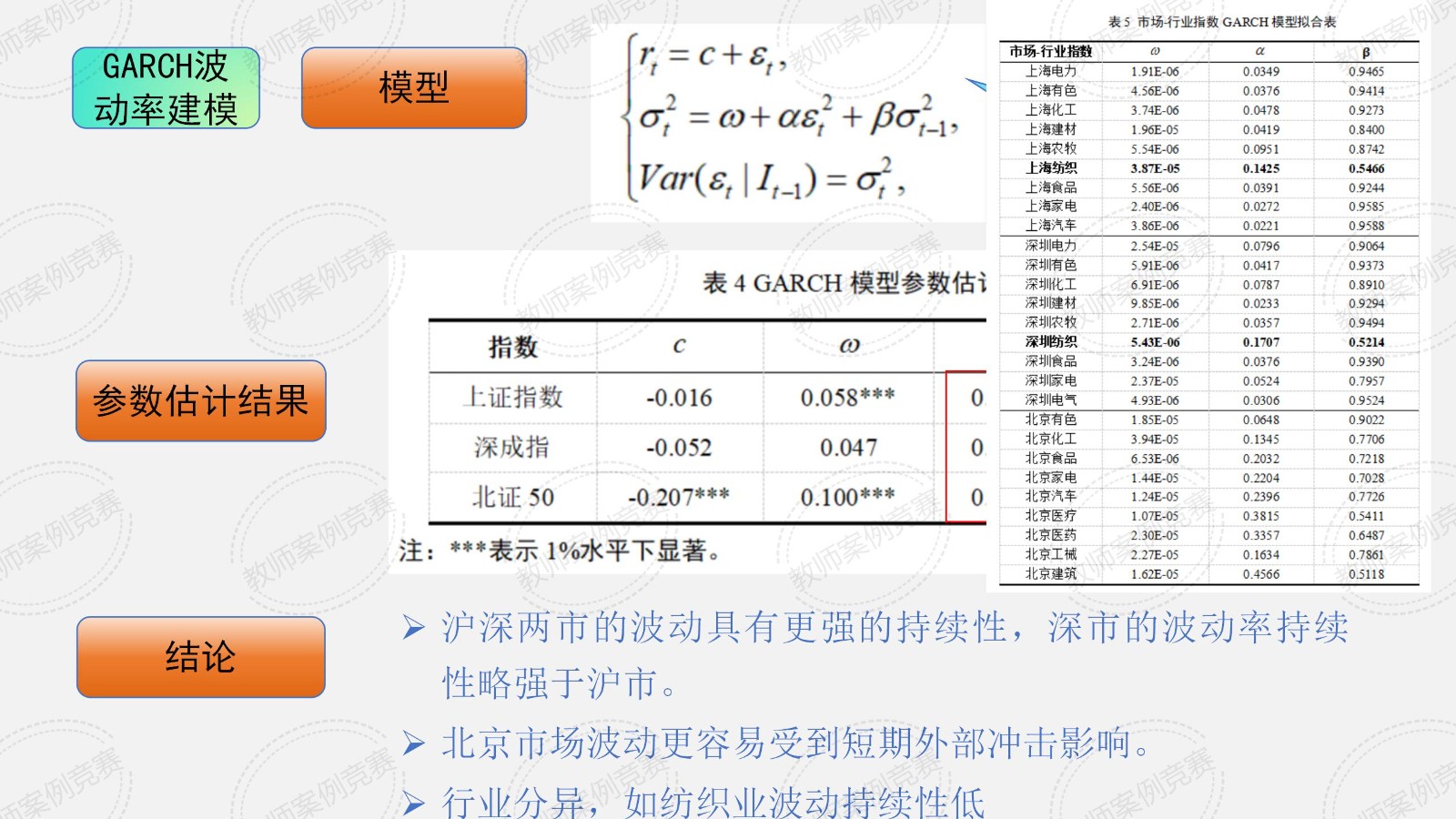Click the arrow bullet before 北京市场波动

414,744
